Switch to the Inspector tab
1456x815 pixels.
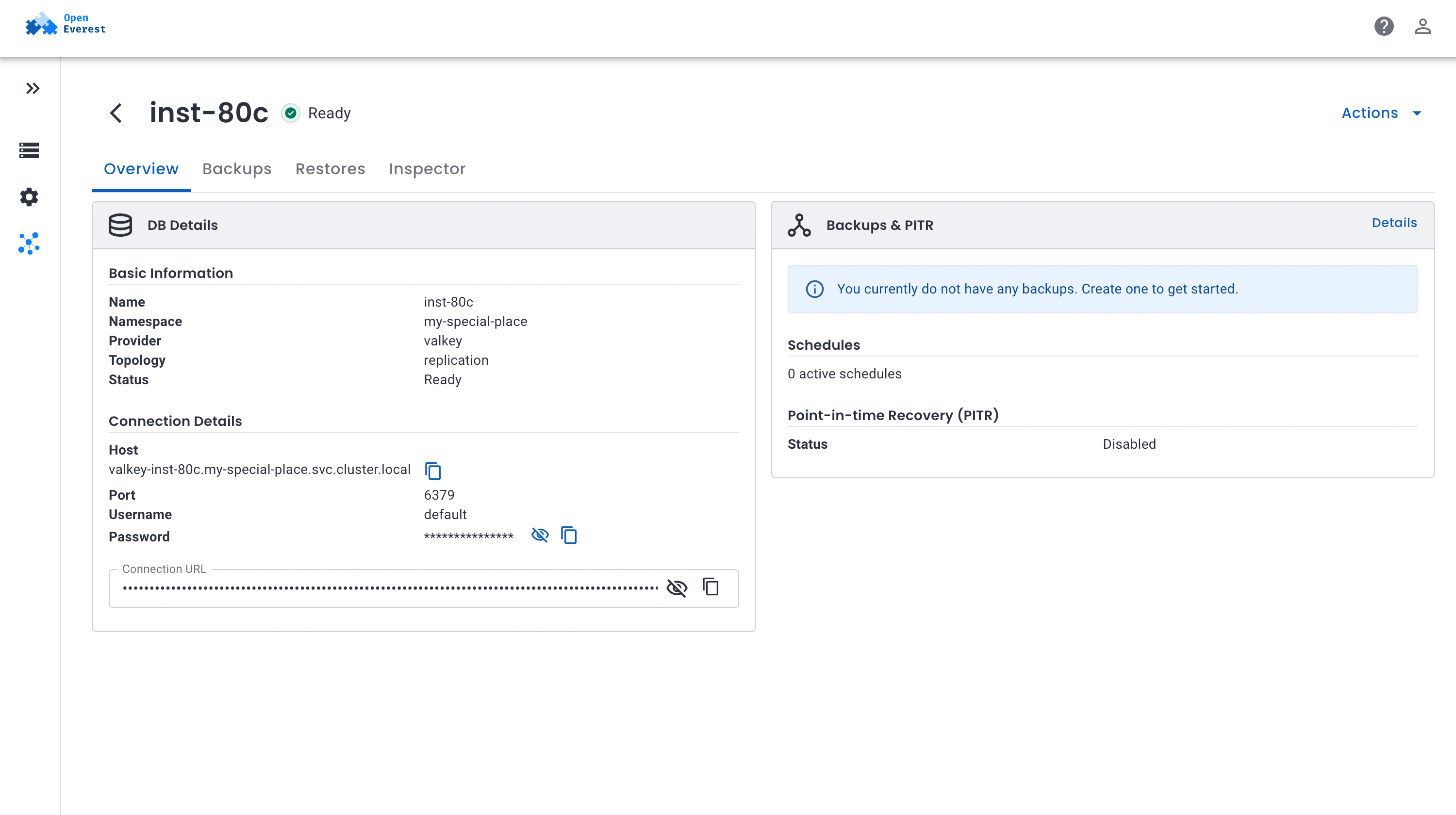(x=427, y=169)
